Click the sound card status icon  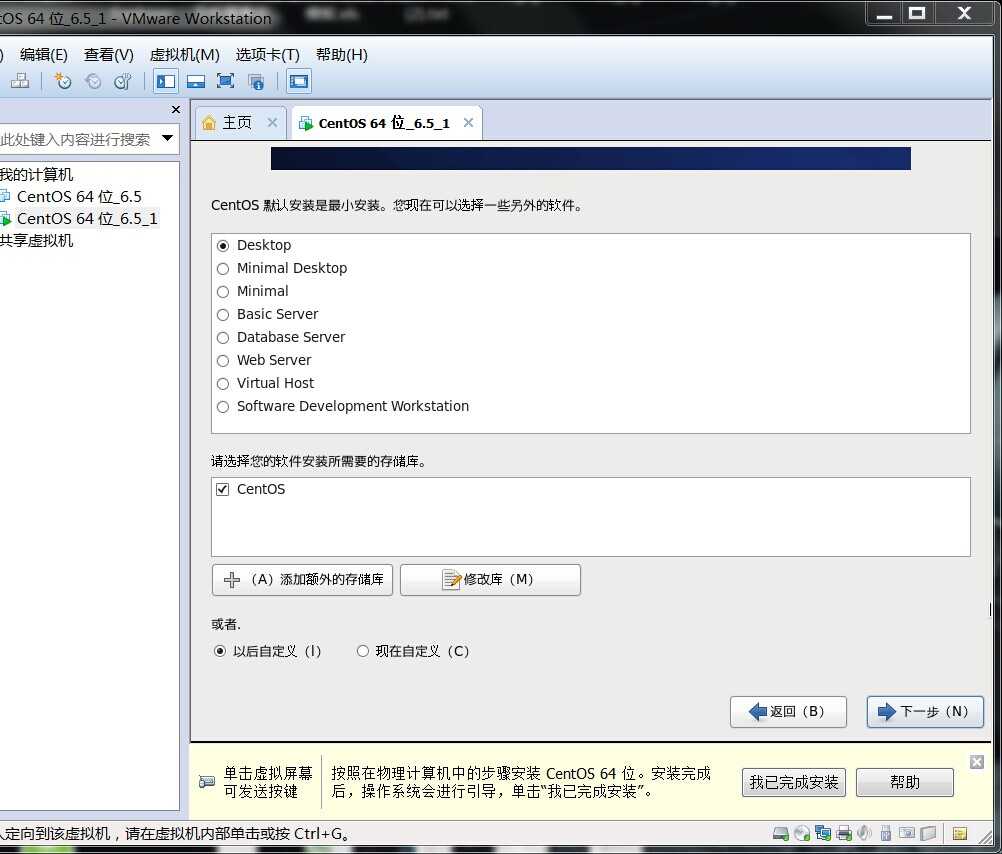click(x=864, y=833)
